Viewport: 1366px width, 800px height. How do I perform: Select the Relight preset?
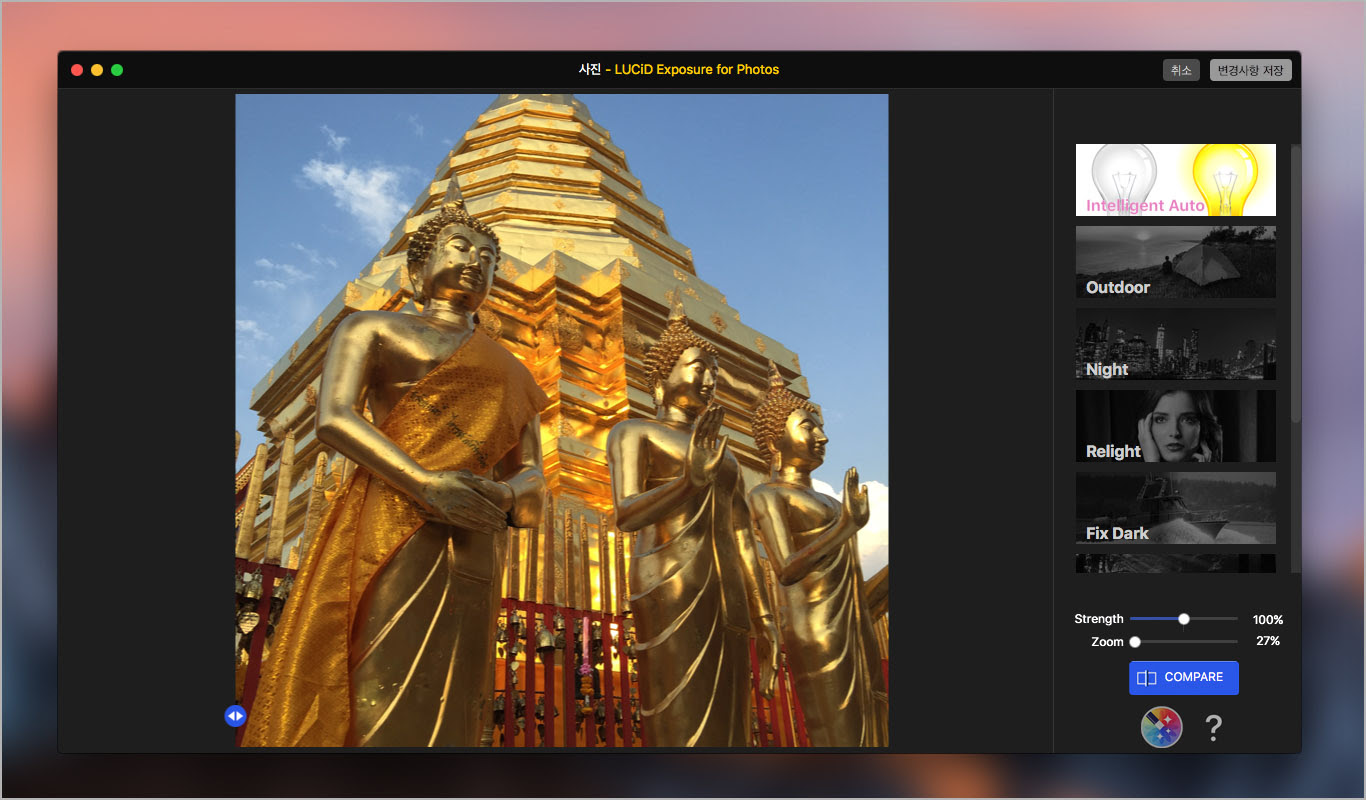[x=1175, y=426]
